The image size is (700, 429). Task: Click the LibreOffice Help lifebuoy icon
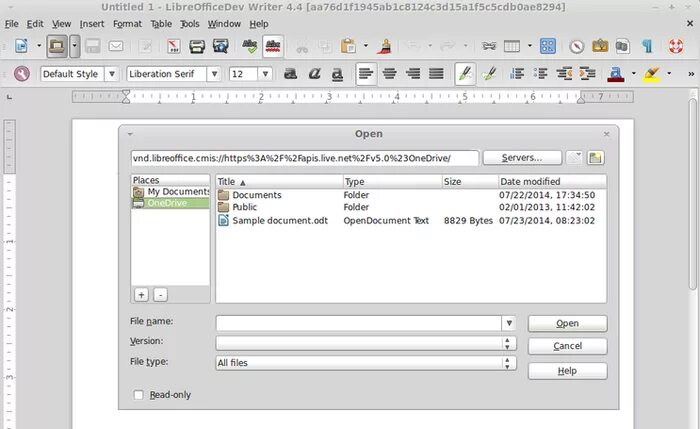pyautogui.click(x=675, y=46)
